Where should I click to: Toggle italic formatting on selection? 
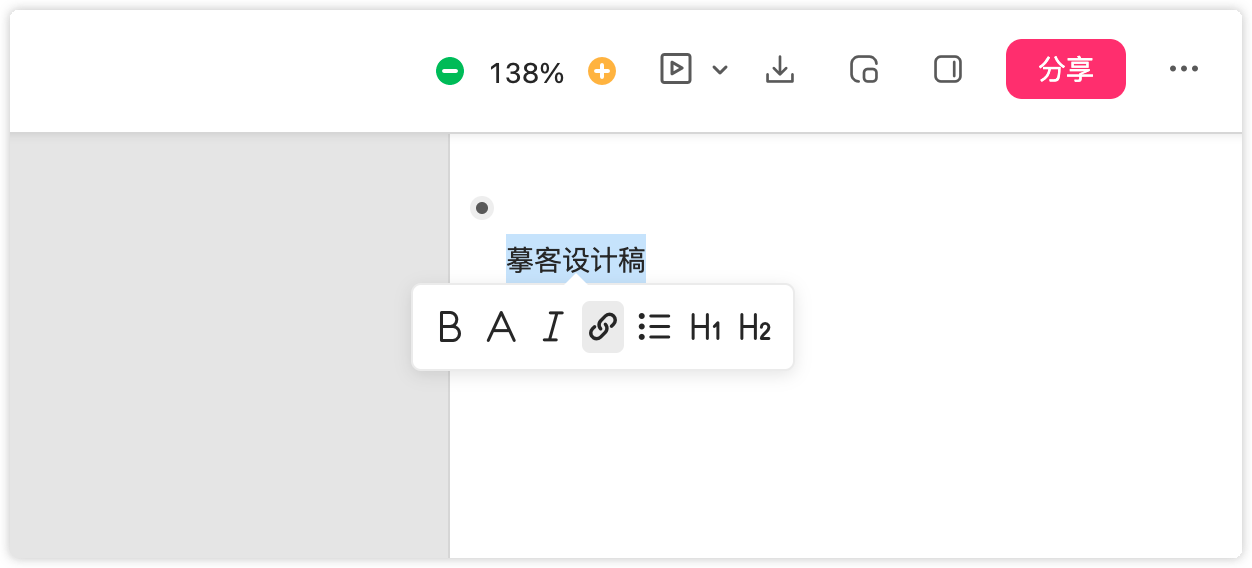pos(552,327)
